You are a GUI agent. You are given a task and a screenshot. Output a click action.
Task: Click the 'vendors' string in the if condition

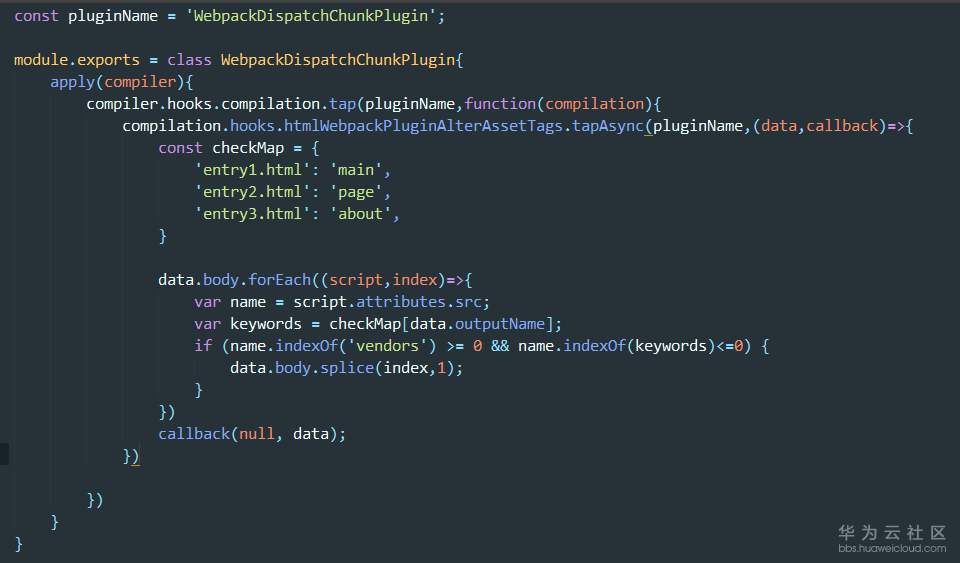388,346
